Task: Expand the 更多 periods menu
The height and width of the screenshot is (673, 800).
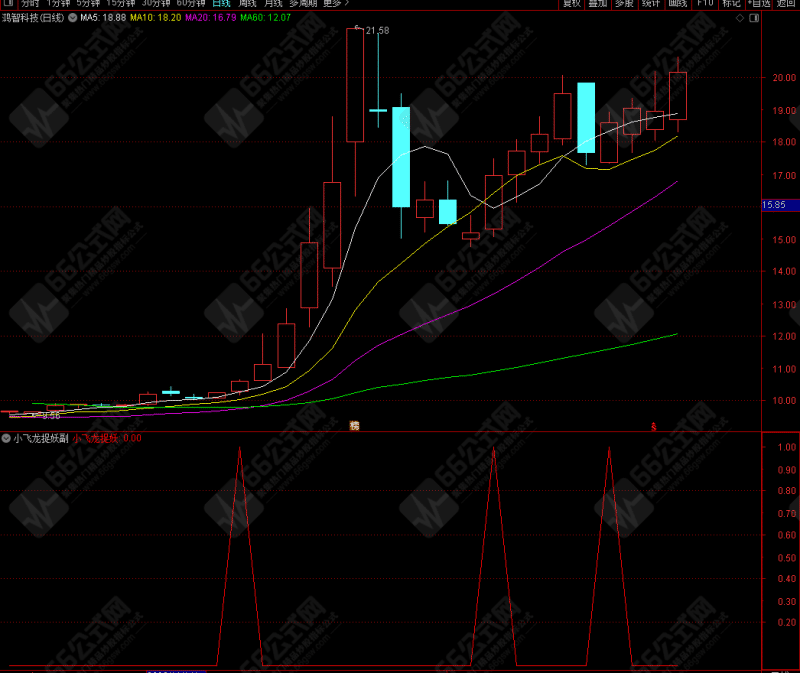Action: pyautogui.click(x=336, y=3)
